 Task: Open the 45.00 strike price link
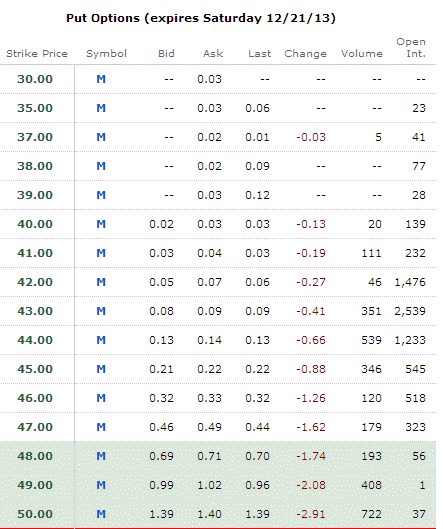35,369
